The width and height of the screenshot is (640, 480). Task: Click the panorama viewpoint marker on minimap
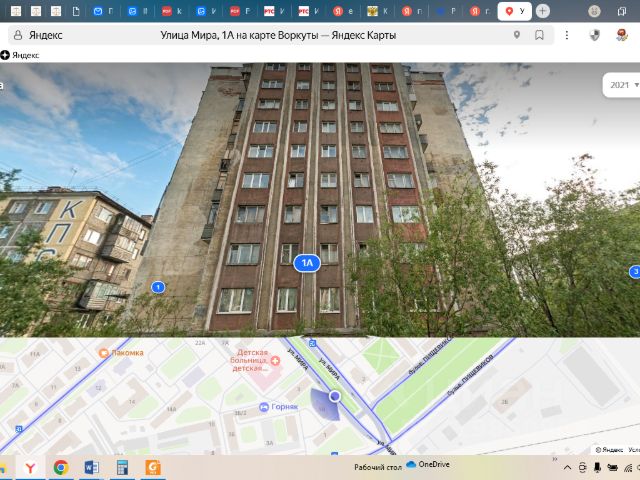pyautogui.click(x=335, y=396)
